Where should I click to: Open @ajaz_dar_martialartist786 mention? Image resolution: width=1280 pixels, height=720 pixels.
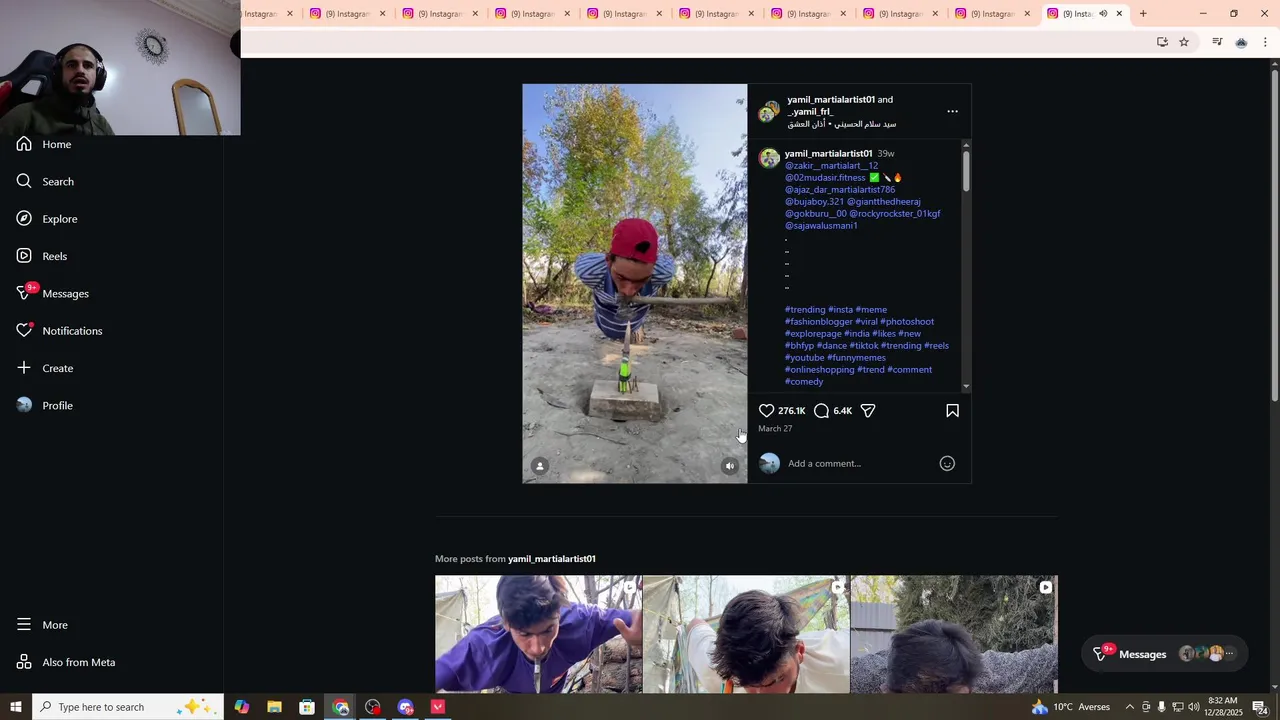[x=840, y=190]
